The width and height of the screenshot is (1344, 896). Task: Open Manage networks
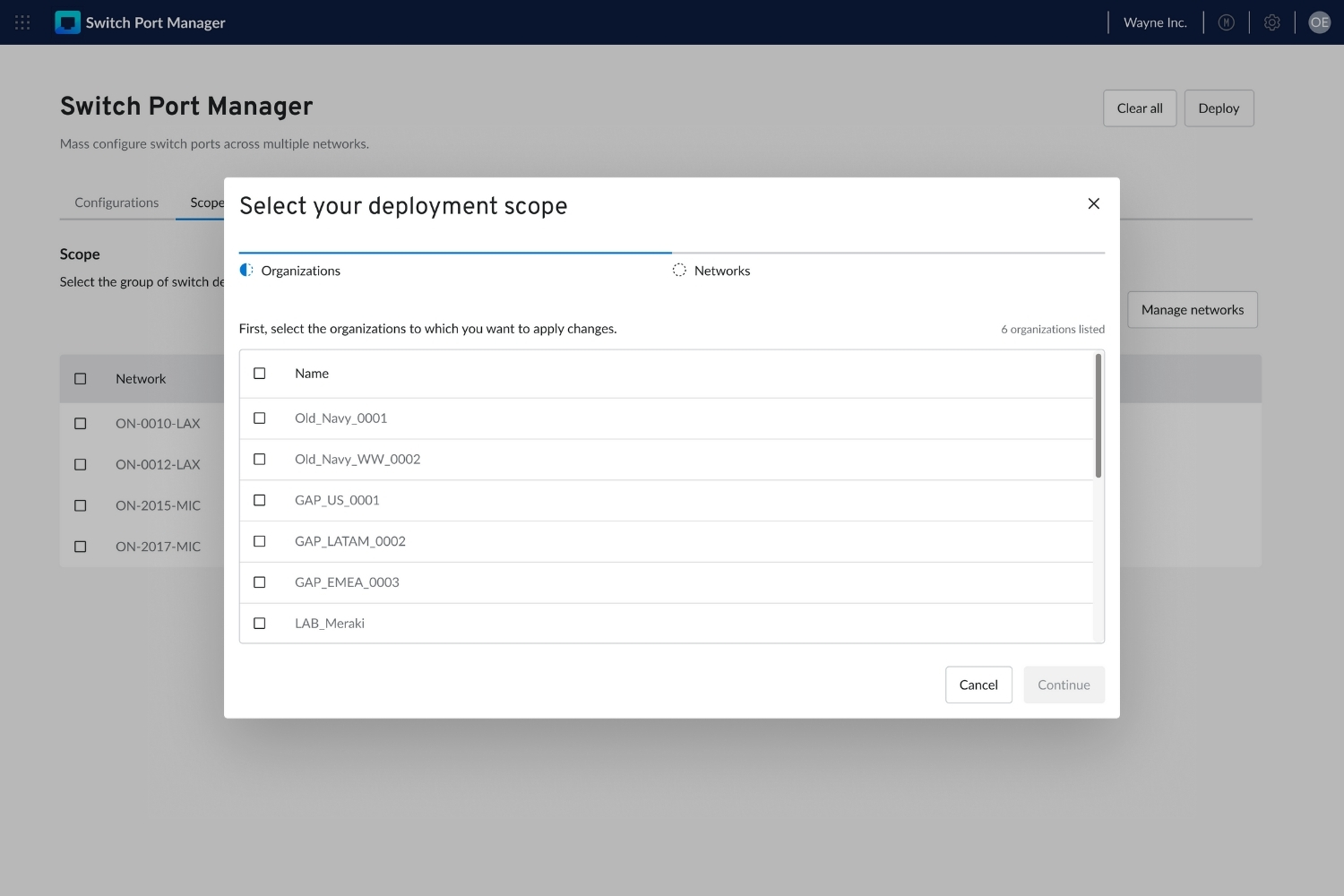(1193, 310)
